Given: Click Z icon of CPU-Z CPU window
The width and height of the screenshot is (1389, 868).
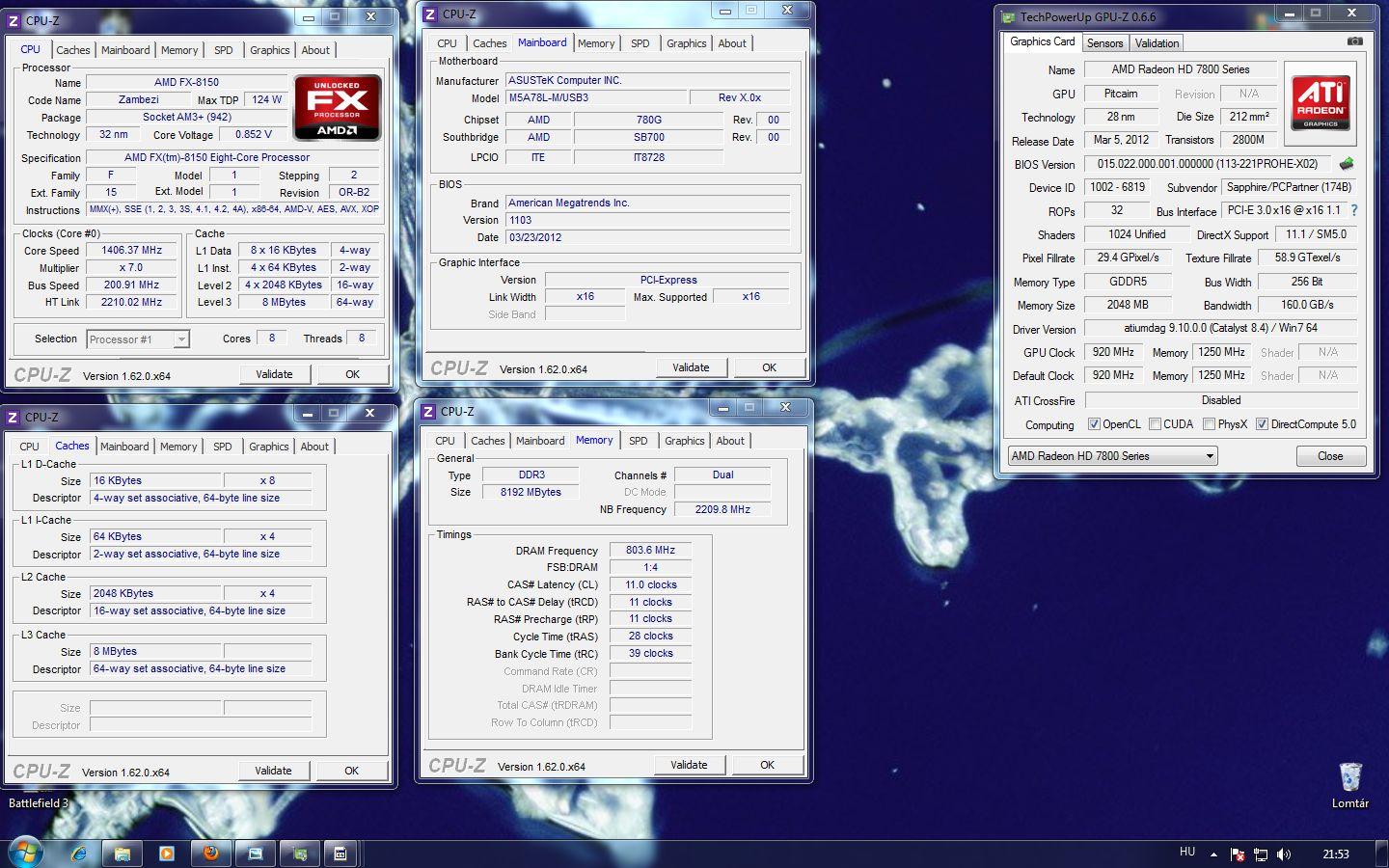Looking at the screenshot, I should pyautogui.click(x=14, y=20).
